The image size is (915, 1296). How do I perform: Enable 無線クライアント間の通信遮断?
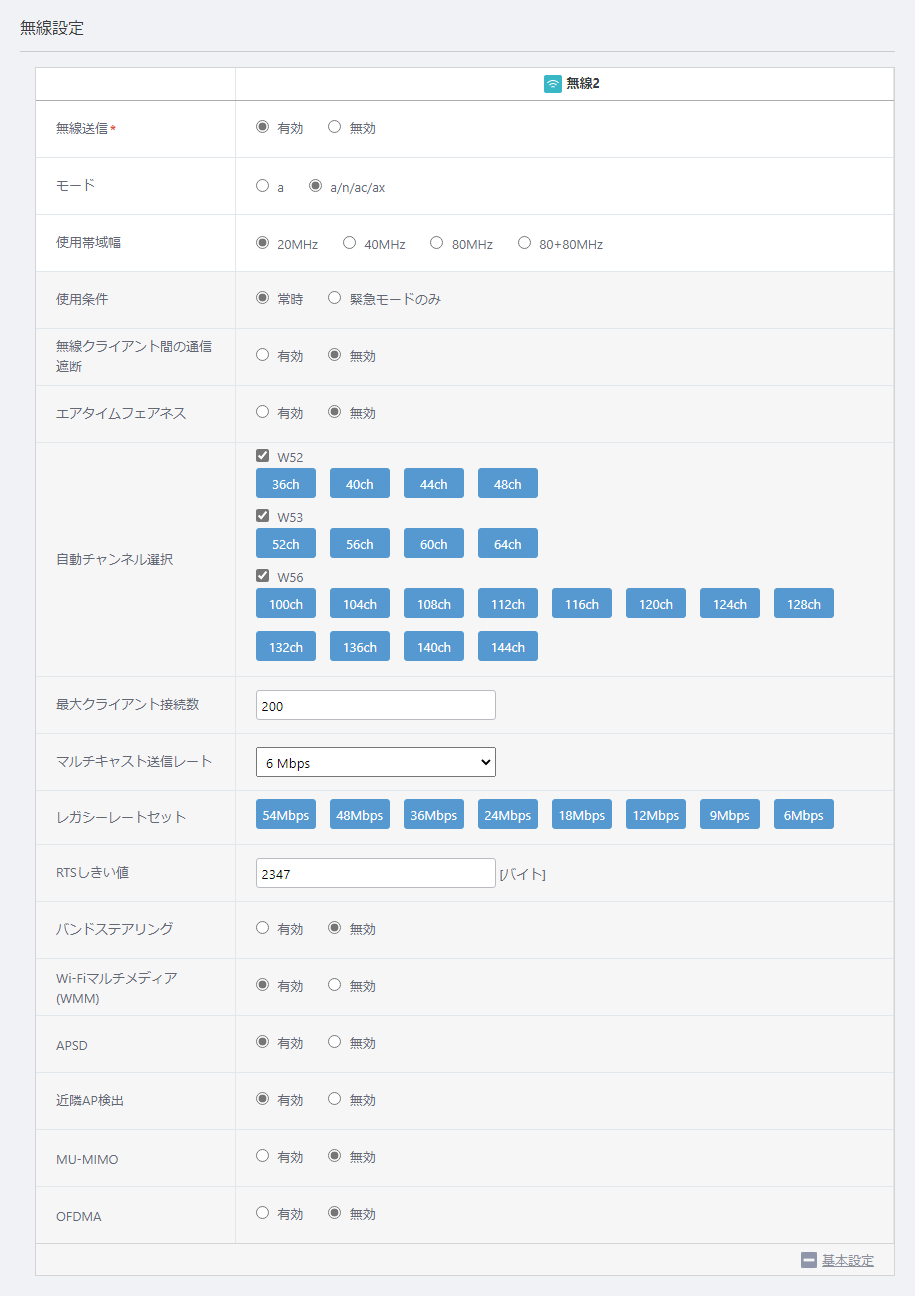(263, 355)
